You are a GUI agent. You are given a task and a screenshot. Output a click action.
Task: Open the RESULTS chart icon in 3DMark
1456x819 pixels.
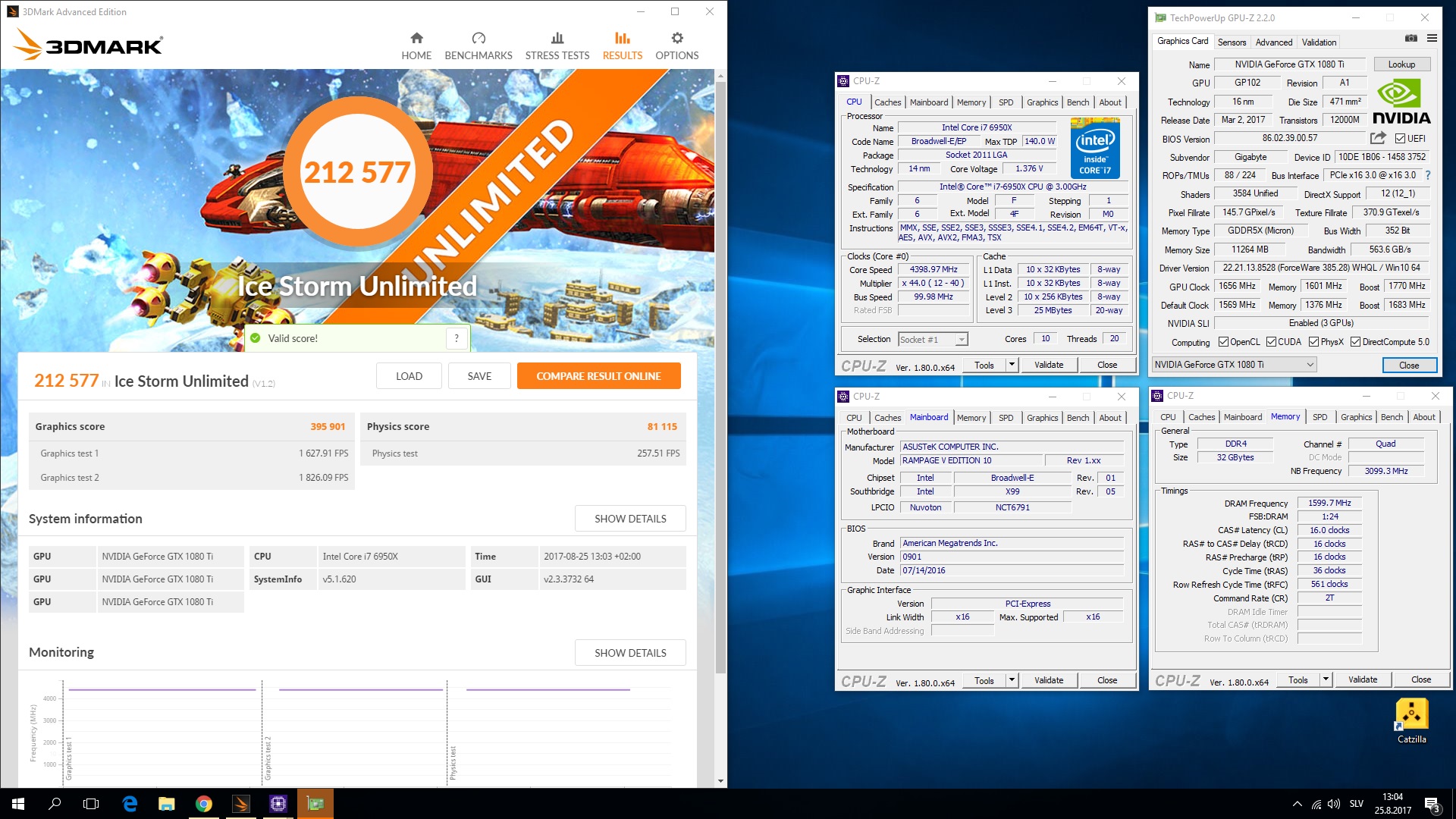tap(623, 38)
